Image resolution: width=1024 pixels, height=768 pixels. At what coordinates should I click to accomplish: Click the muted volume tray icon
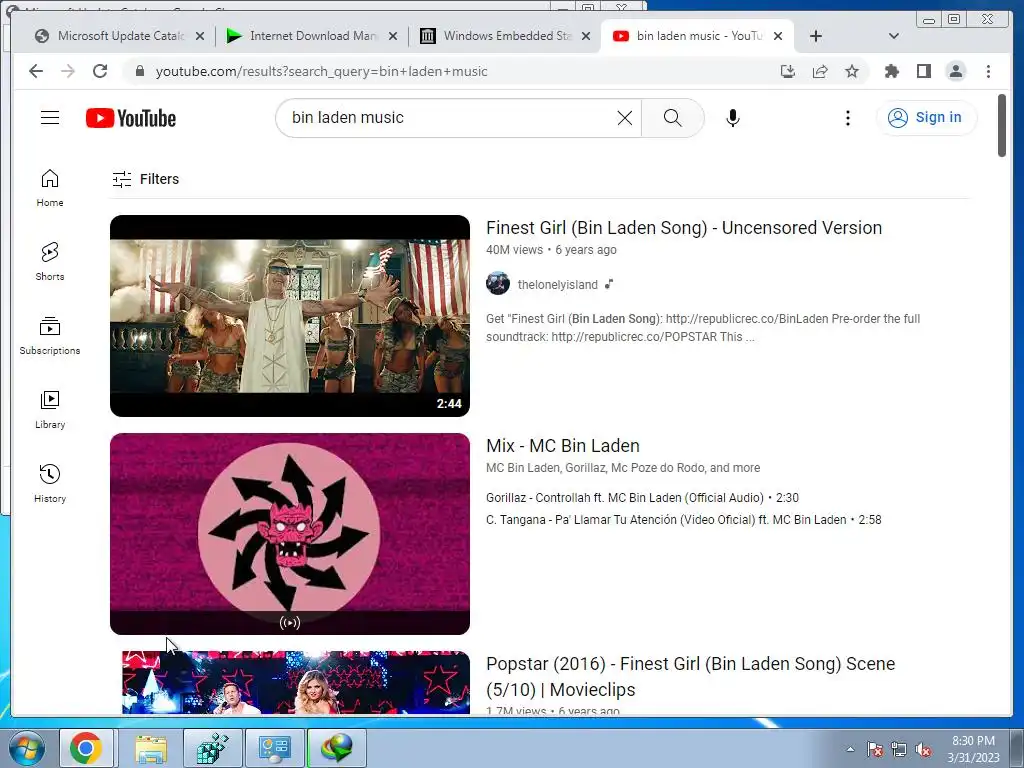tap(923, 749)
